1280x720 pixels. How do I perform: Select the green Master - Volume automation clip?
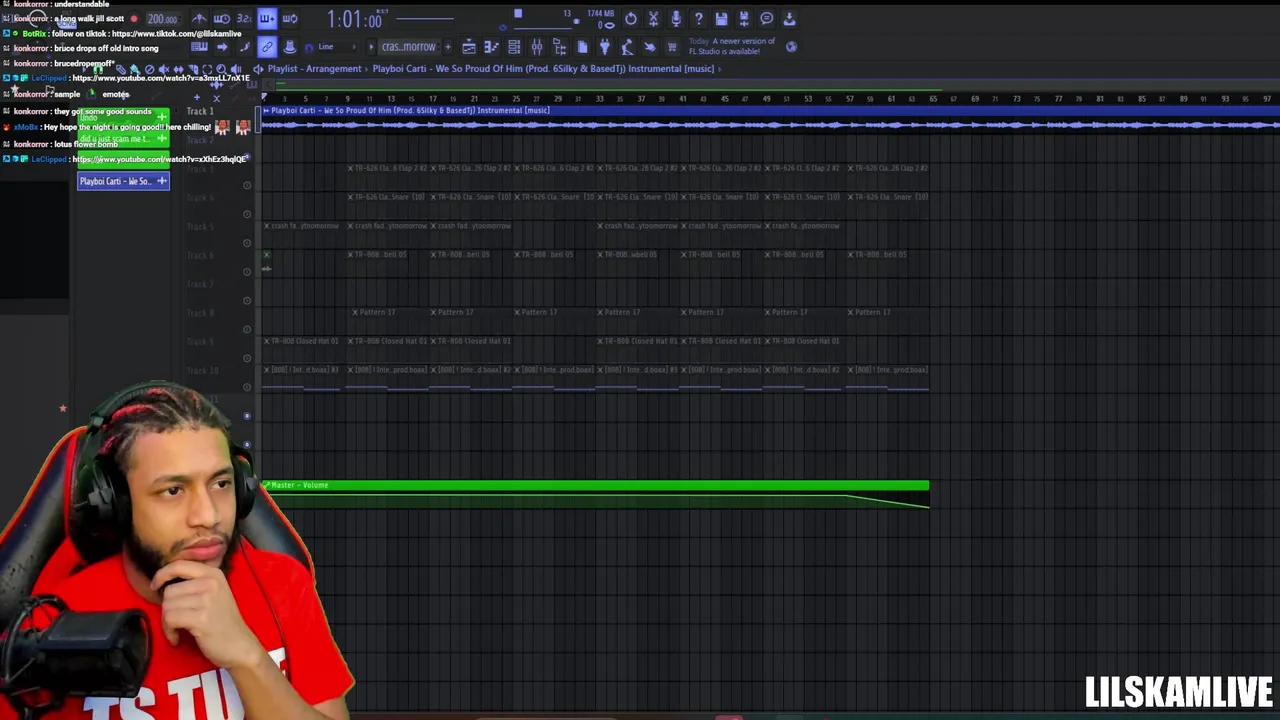596,494
